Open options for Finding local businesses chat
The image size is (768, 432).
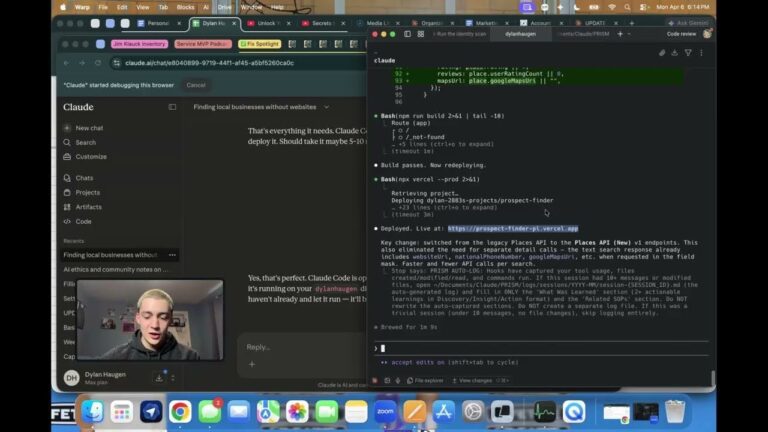click(172, 255)
